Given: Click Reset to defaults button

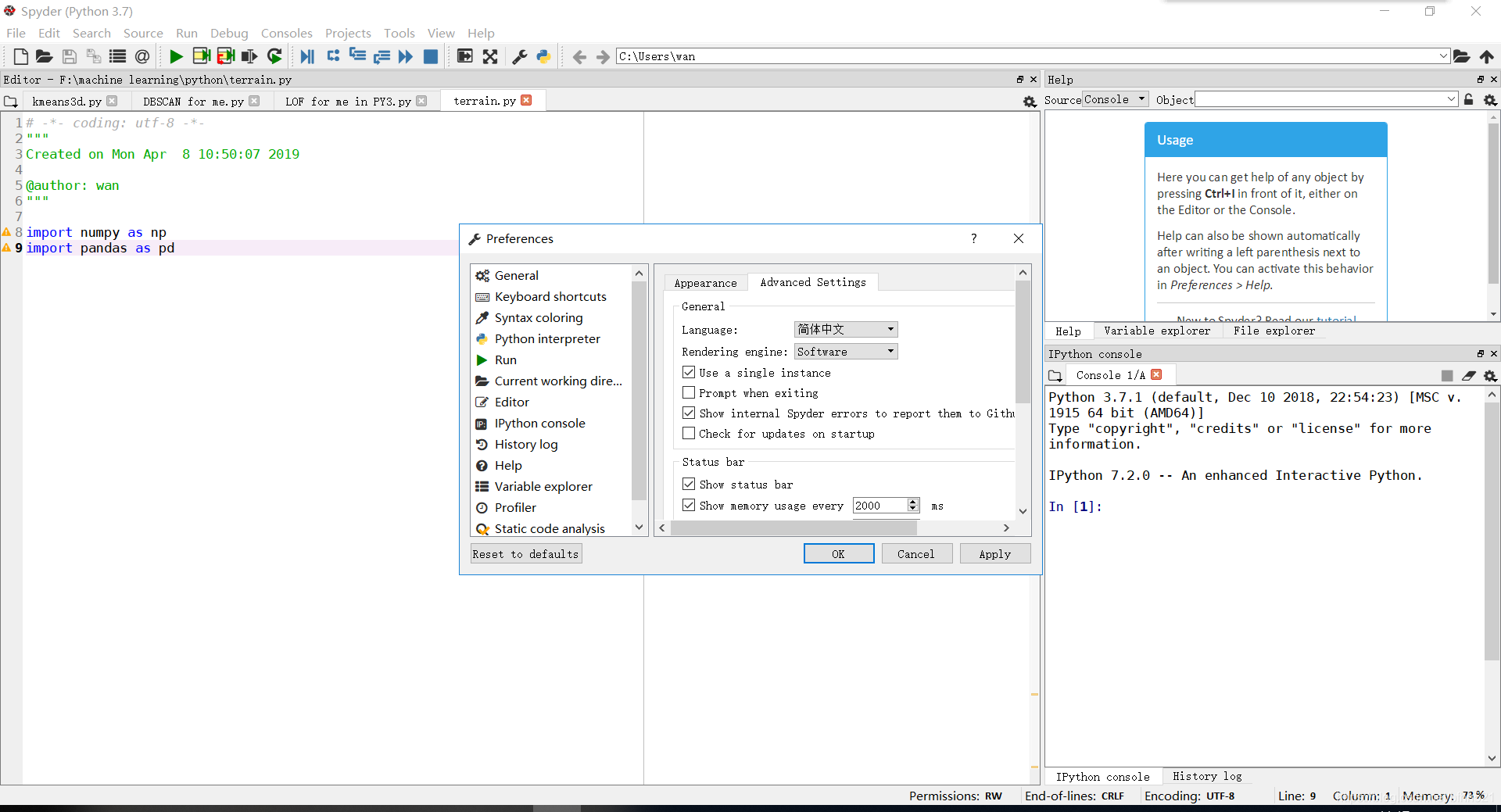Looking at the screenshot, I should coord(525,553).
